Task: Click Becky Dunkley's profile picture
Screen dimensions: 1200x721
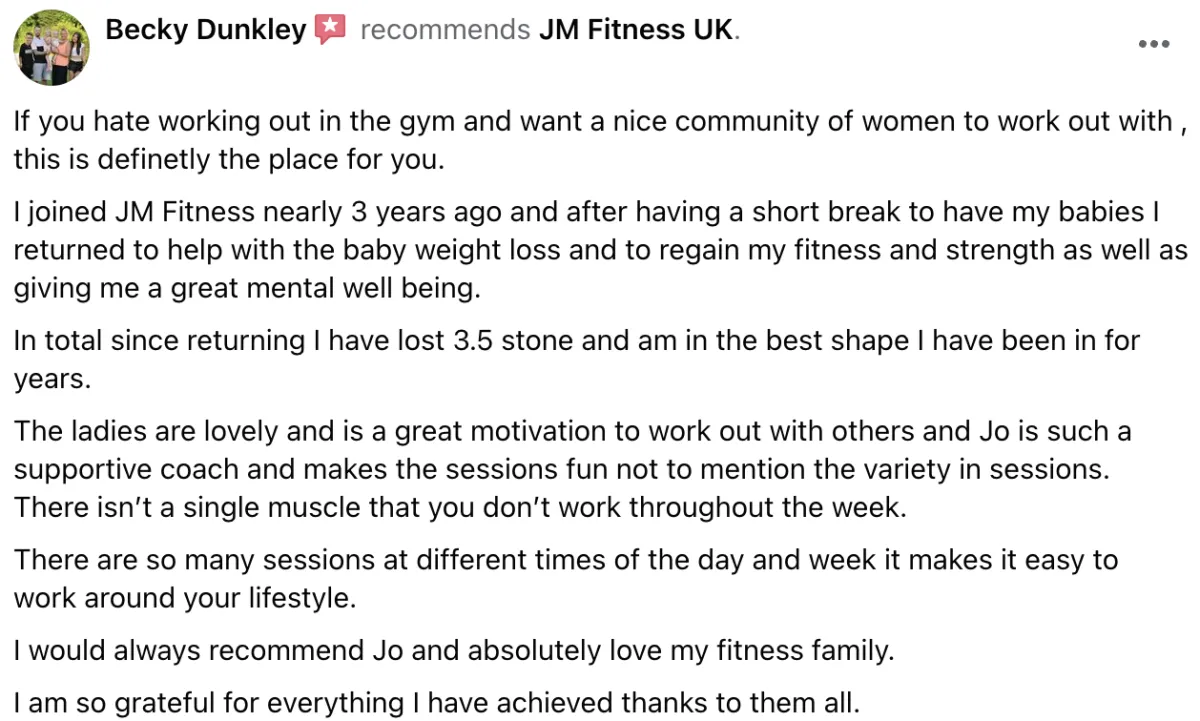Action: click(x=51, y=47)
